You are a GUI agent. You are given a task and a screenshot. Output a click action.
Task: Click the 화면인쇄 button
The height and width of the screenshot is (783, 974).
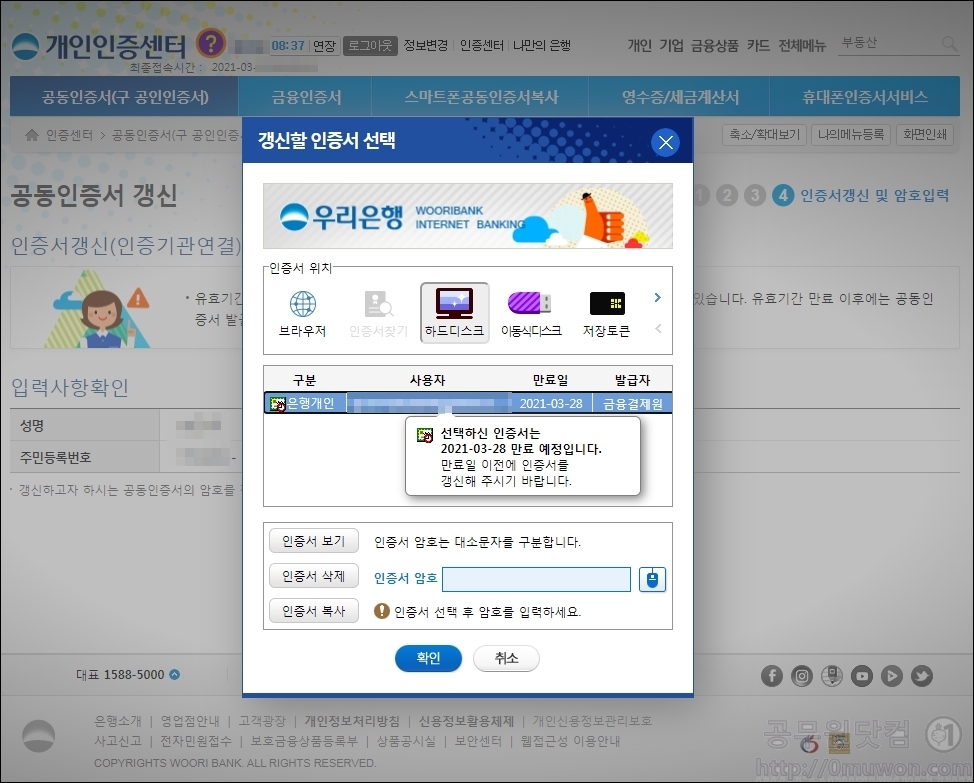point(925,135)
